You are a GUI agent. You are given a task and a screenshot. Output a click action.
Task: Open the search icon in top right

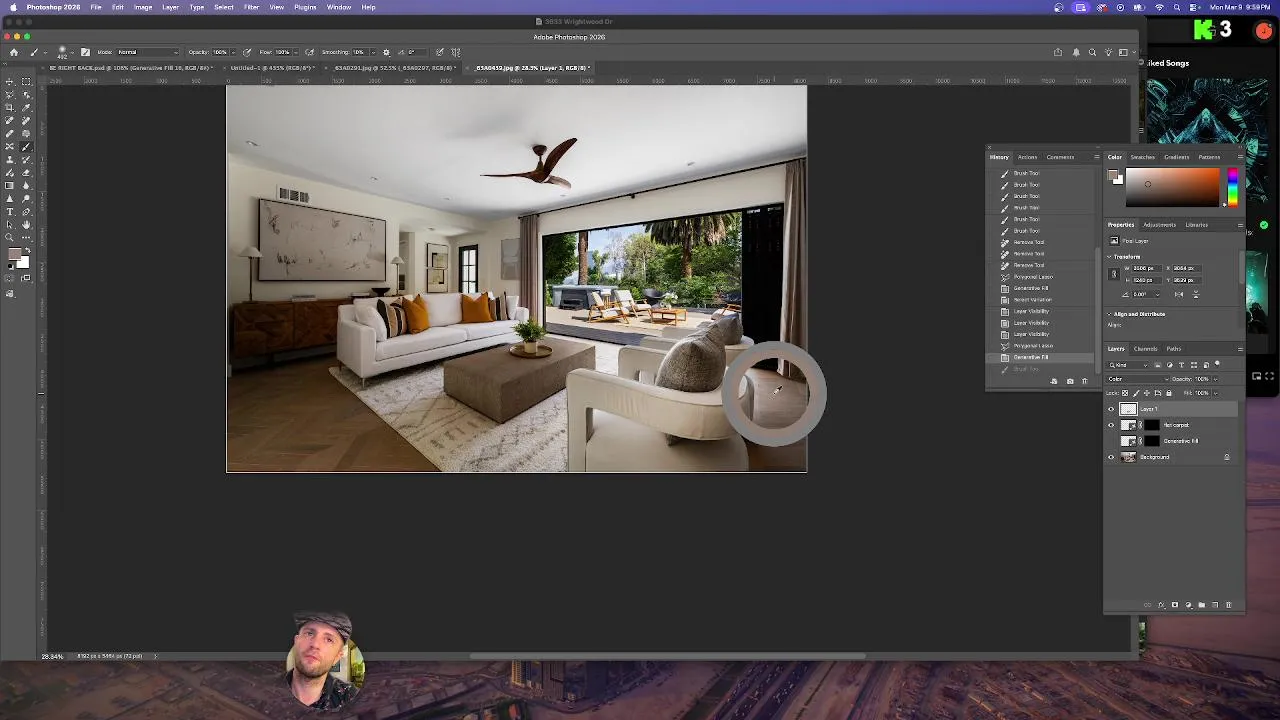coord(1092,52)
